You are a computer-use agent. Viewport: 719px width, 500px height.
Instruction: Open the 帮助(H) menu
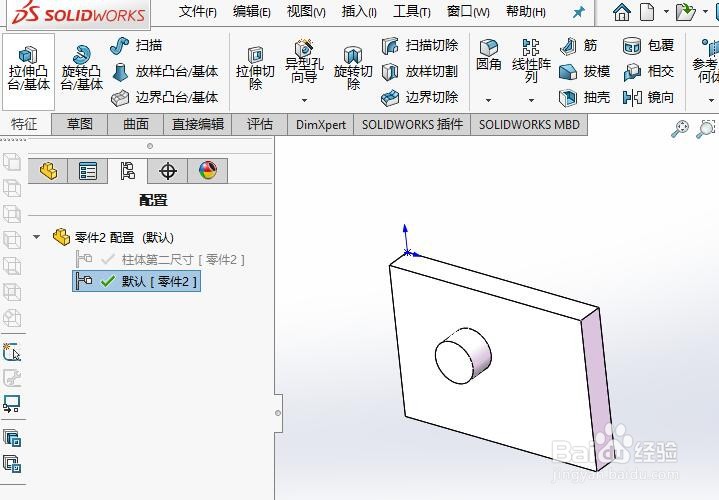point(525,11)
